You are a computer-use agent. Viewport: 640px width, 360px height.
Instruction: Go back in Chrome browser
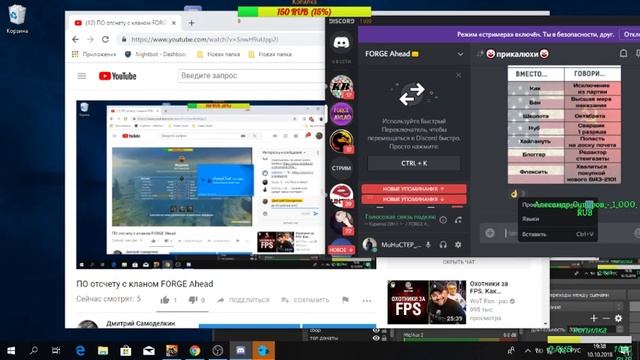tap(76, 39)
